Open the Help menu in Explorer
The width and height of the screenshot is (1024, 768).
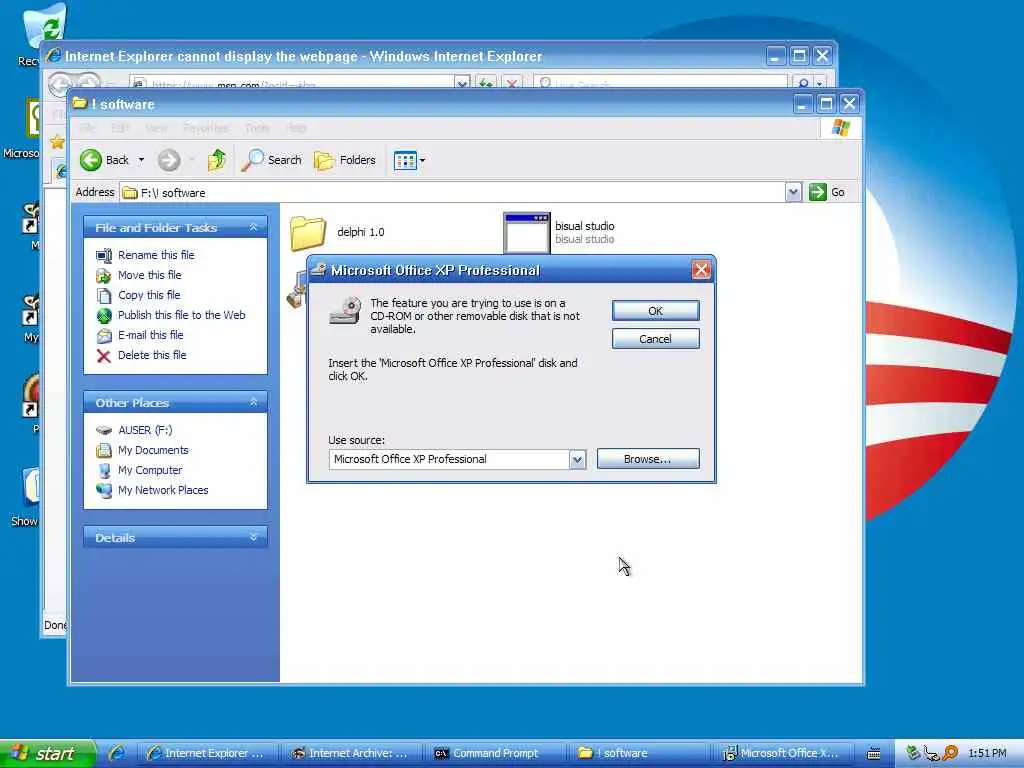[x=296, y=128]
